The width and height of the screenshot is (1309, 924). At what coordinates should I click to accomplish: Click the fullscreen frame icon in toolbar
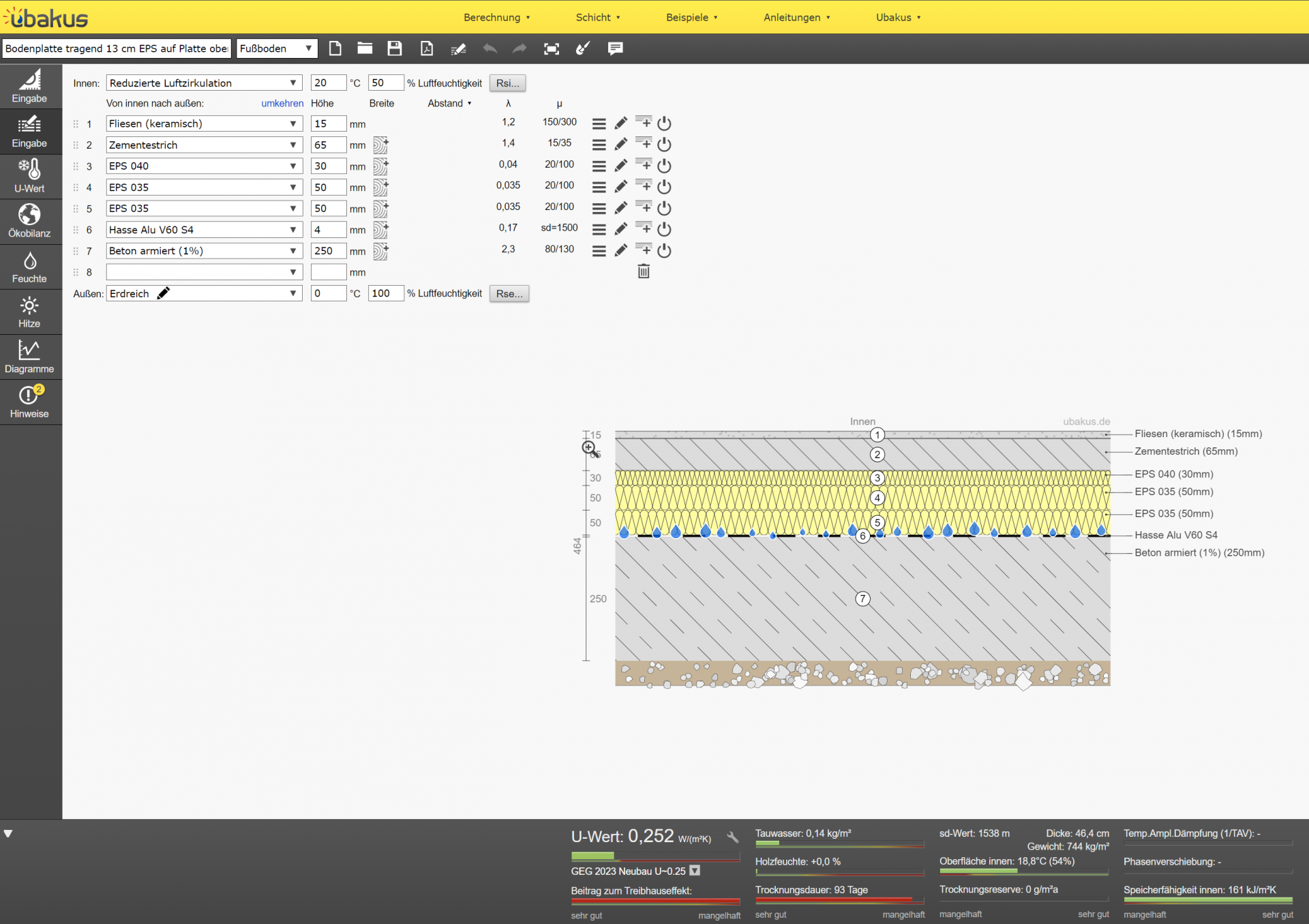click(x=552, y=48)
